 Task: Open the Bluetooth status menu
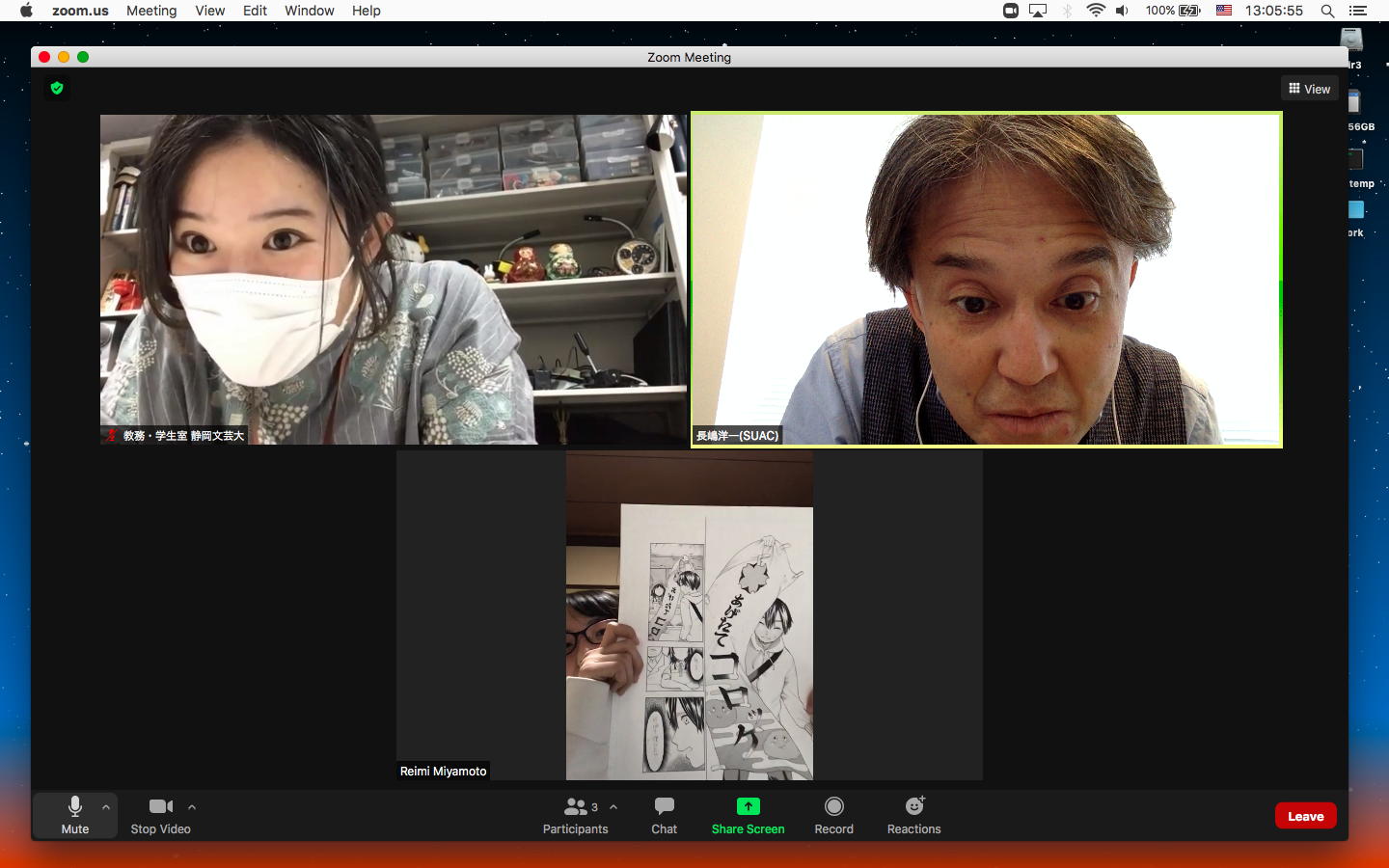click(1067, 11)
